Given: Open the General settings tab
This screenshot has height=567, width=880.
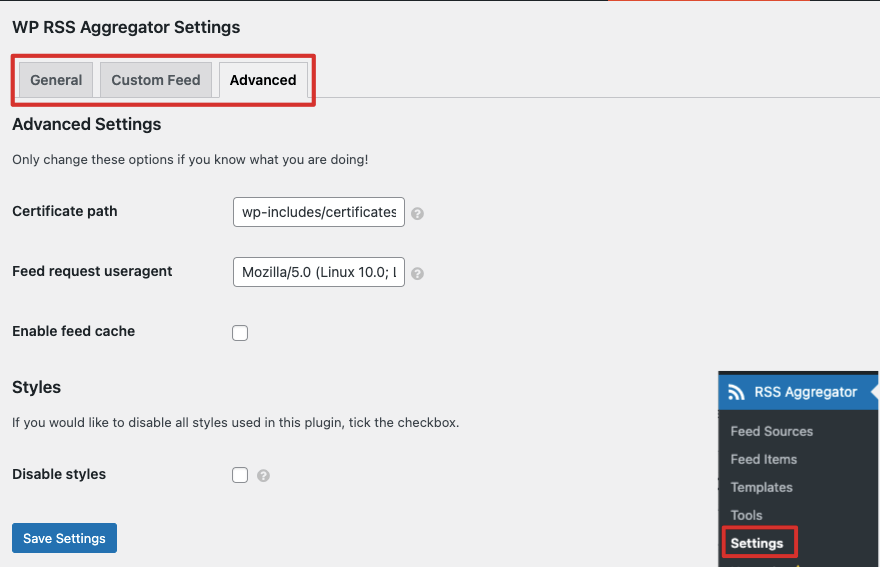Looking at the screenshot, I should coord(56,80).
